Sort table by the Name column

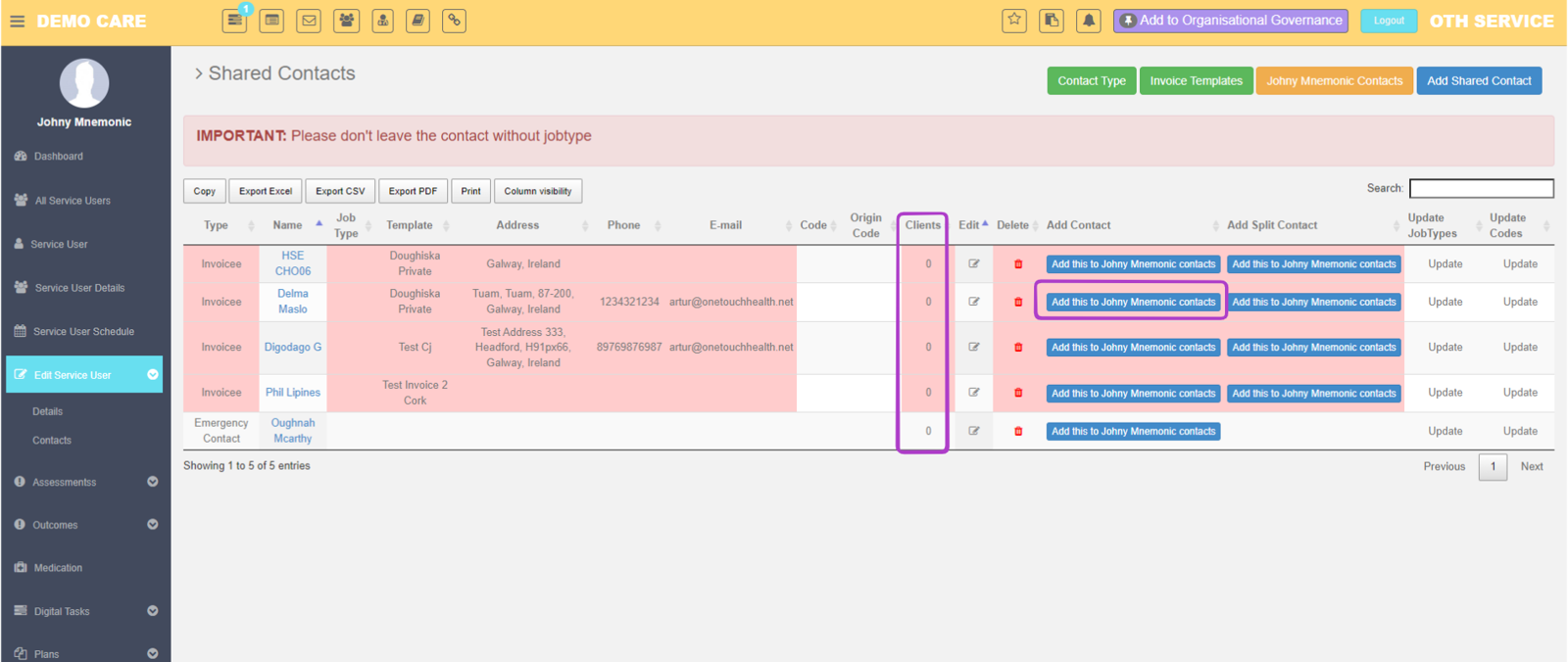click(293, 225)
